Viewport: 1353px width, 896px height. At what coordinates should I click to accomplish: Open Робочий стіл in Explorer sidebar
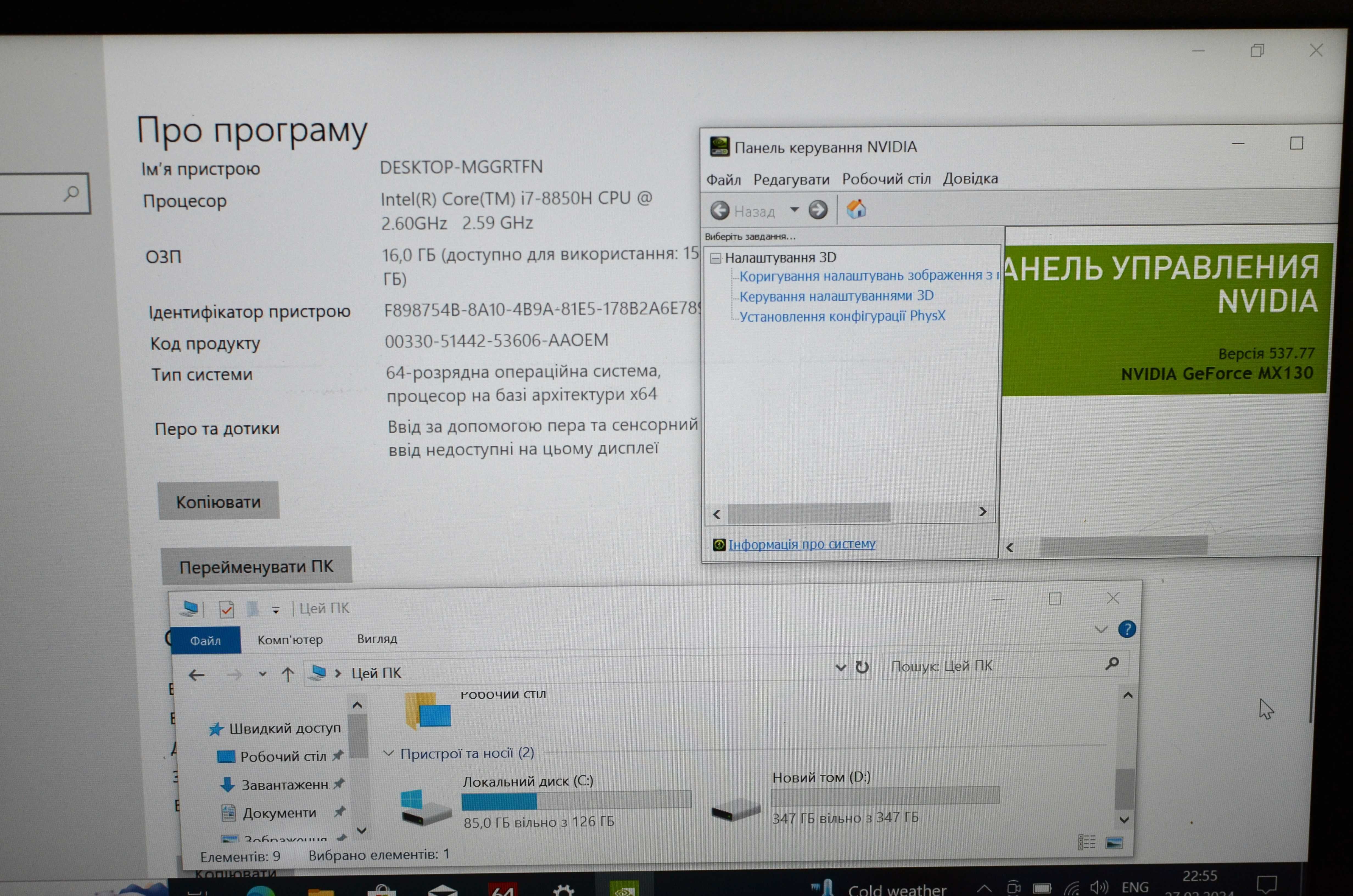272,757
